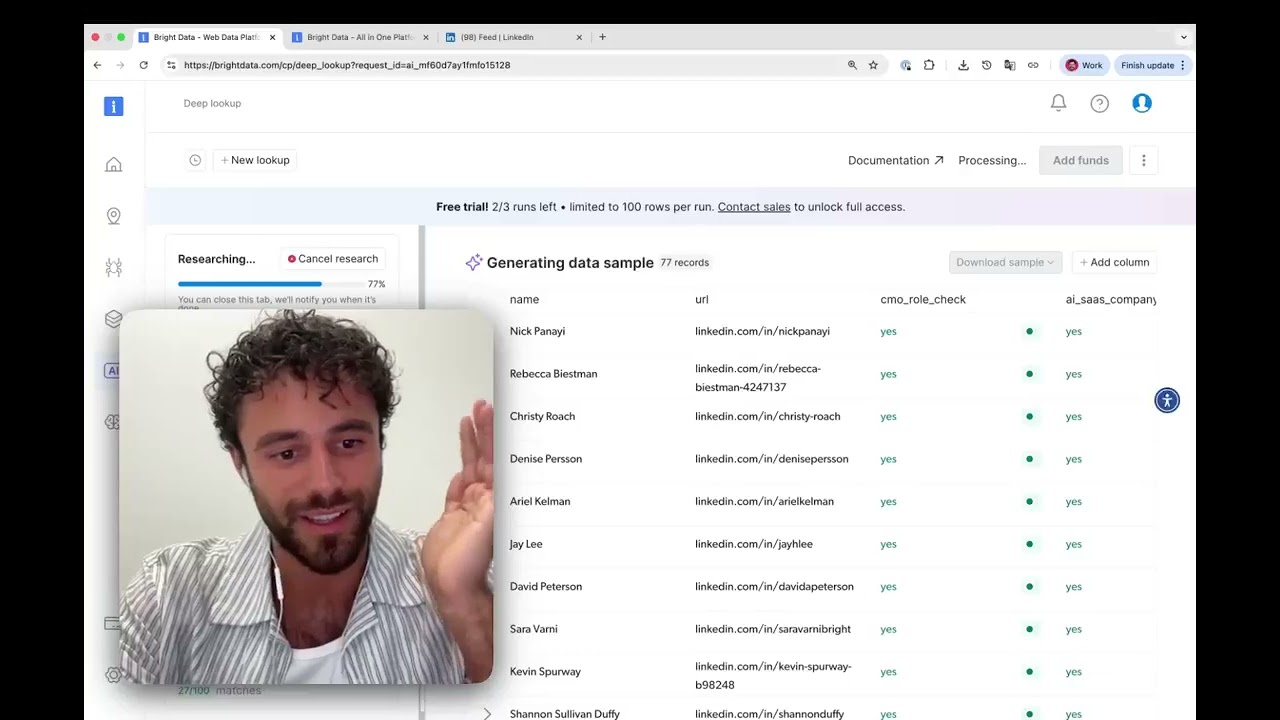1280x720 pixels.
Task: Click the 77 records count label
Action: (685, 263)
